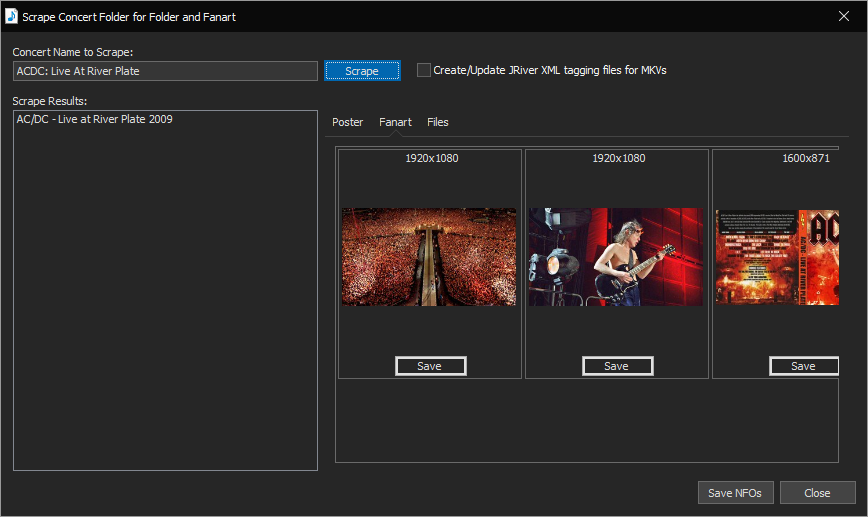The width and height of the screenshot is (868, 517).
Task: Save the stadium crowd fanart image
Action: point(430,366)
